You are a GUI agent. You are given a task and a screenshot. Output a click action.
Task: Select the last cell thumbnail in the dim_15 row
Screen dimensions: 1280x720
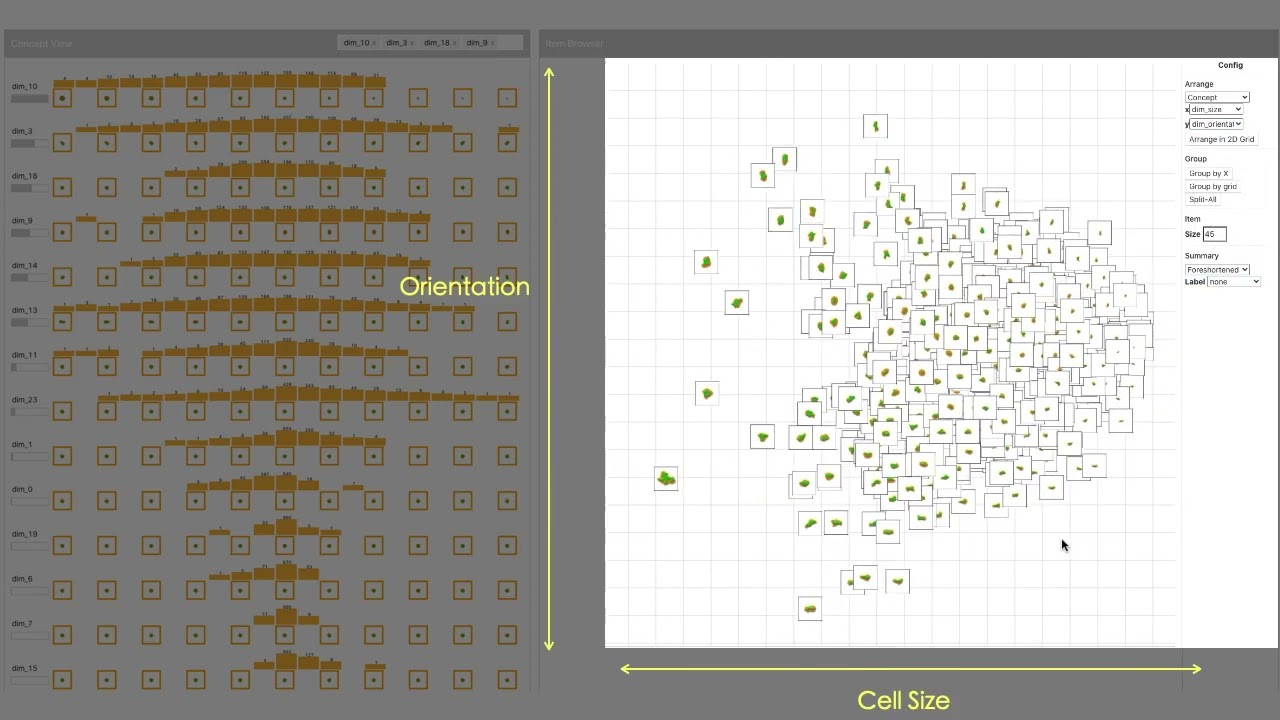[507, 680]
